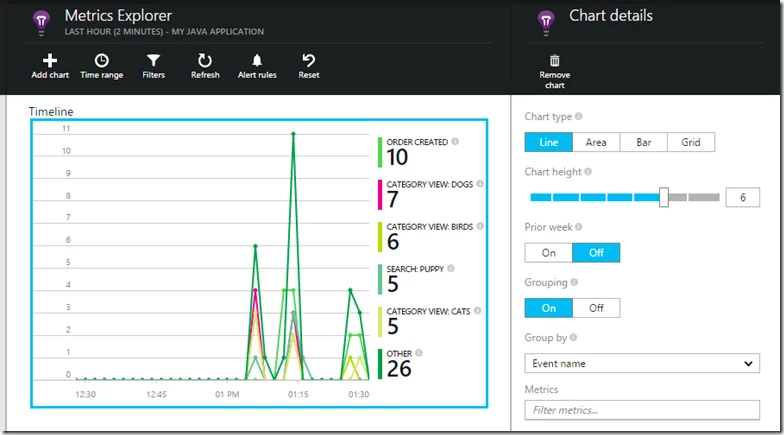Switch chart type to Grid
This screenshot has width=784, height=435.
tap(691, 142)
